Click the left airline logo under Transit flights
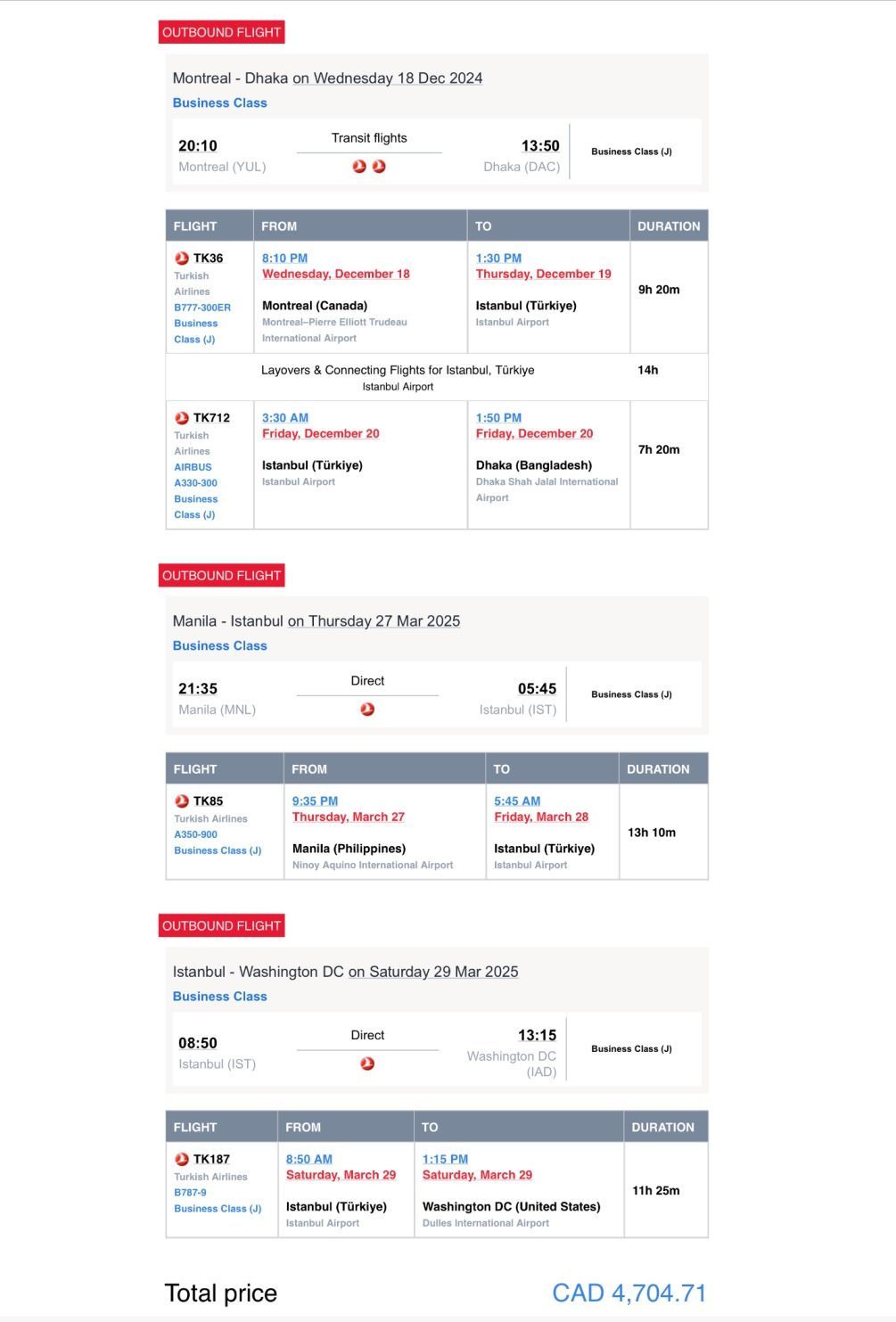This screenshot has height=1322, width=896. [x=359, y=167]
